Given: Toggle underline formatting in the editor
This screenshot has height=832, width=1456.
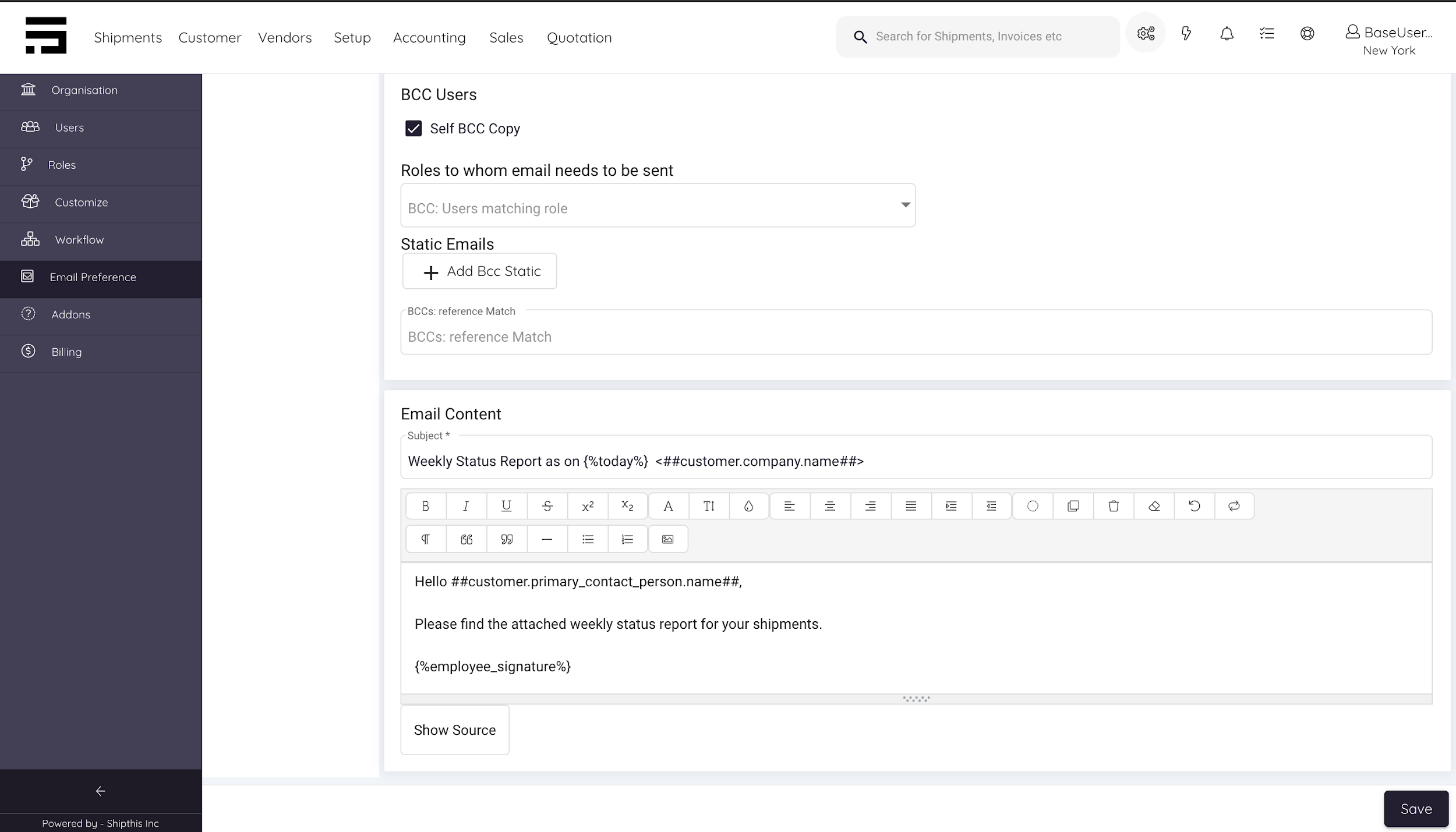Looking at the screenshot, I should click(x=506, y=506).
